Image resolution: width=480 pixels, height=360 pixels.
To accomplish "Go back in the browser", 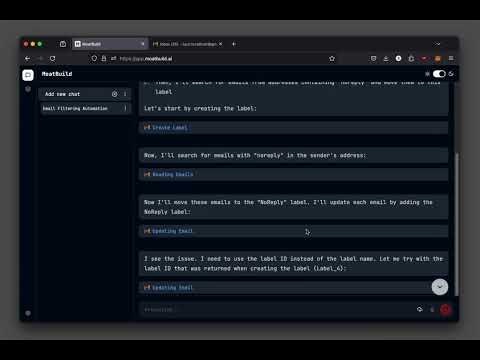I will pos(28,59).
